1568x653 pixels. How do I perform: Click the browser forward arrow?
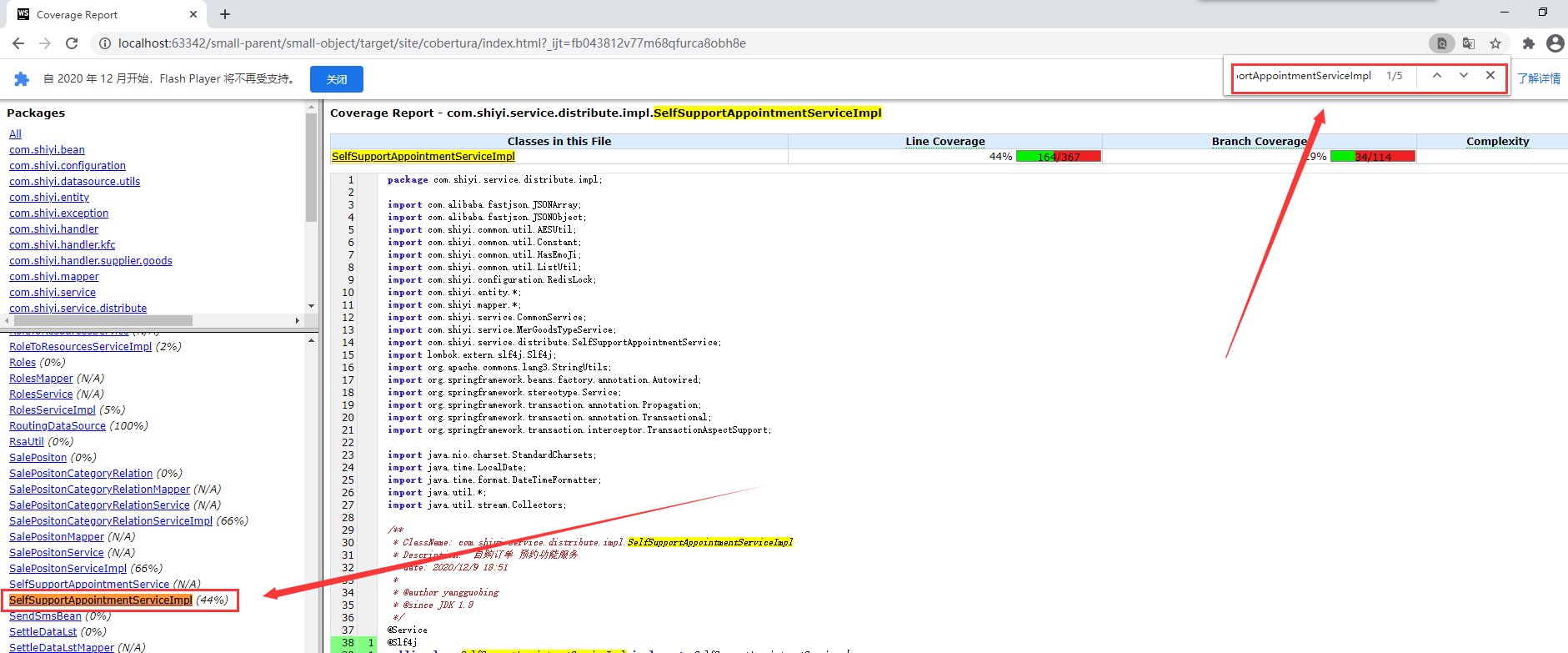tap(45, 43)
